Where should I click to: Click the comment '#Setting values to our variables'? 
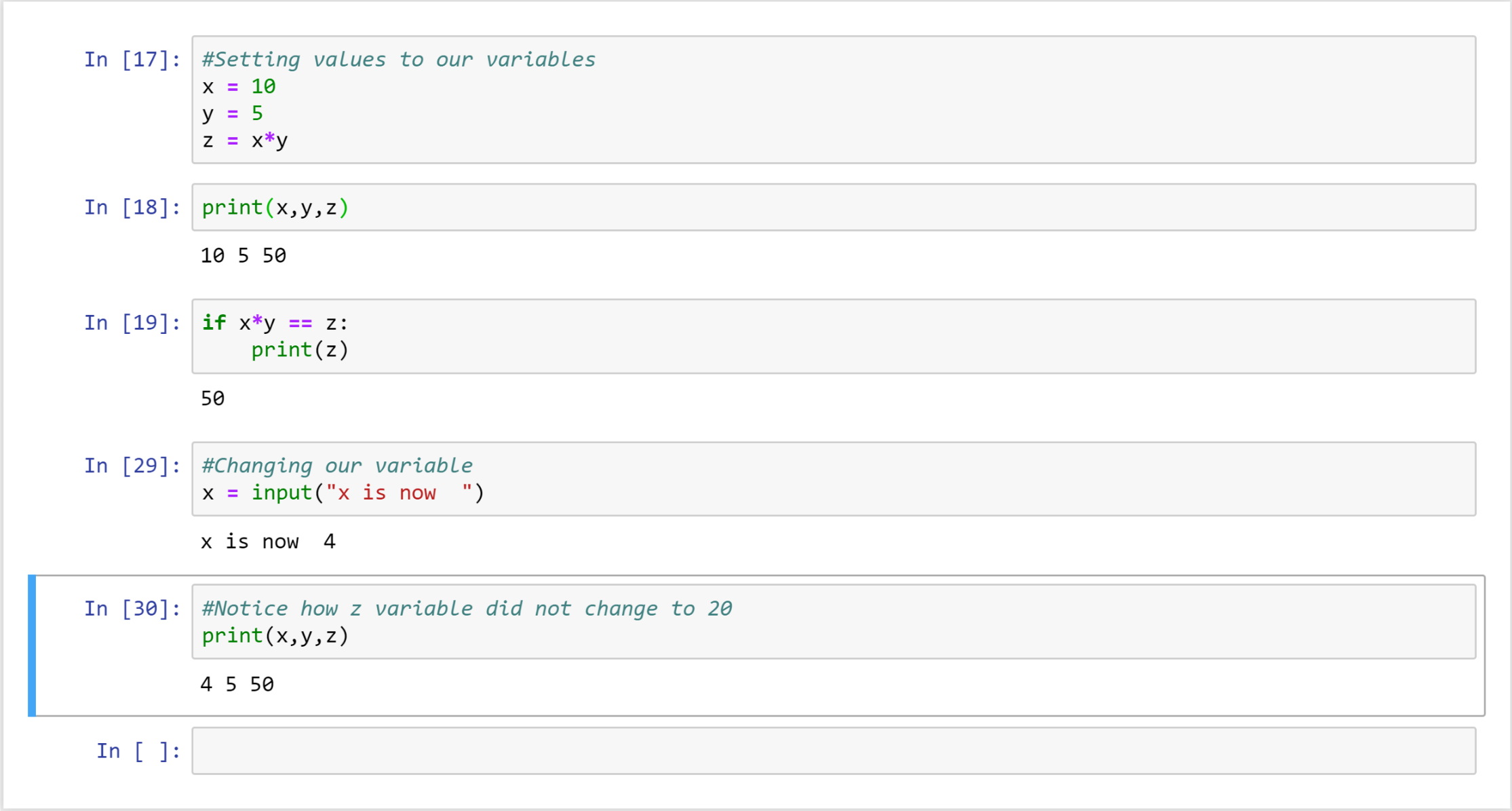pyautogui.click(x=399, y=60)
